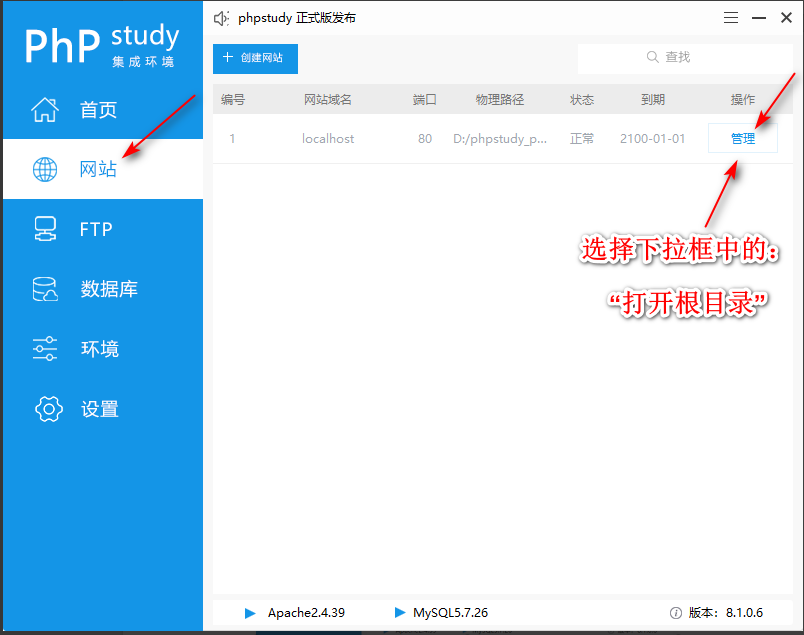Minimize the phpstudy window
Image resolution: width=804 pixels, height=635 pixels.
click(759, 18)
